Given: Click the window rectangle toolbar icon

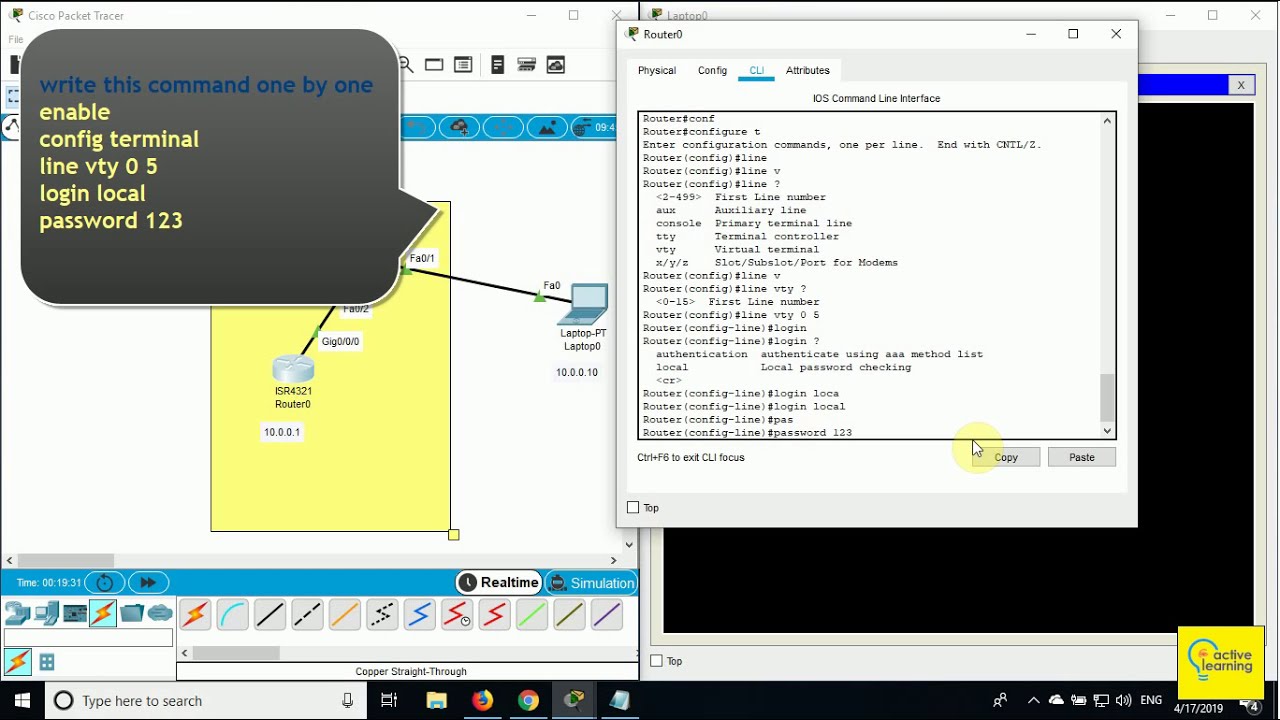Looking at the screenshot, I should [434, 65].
